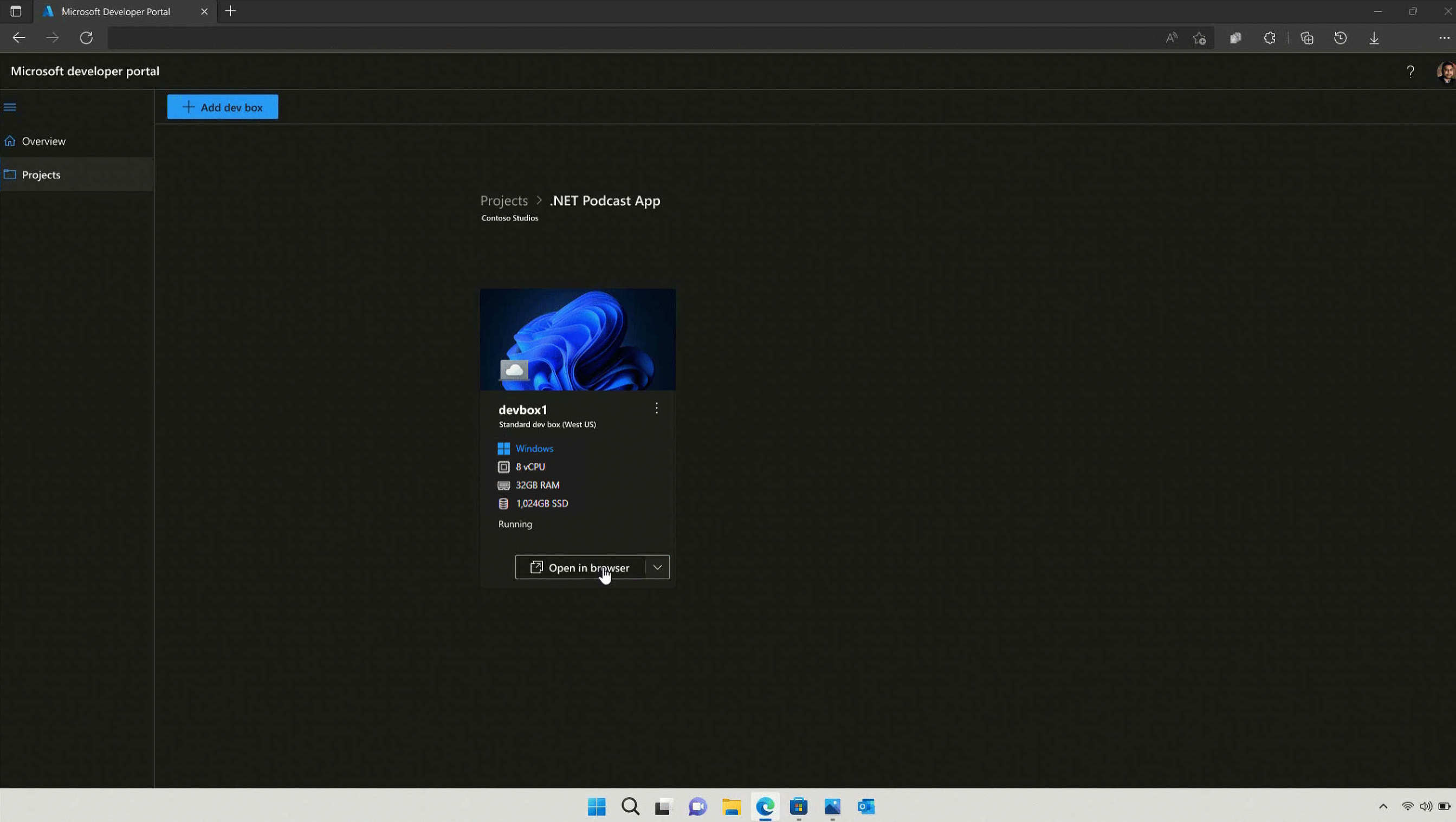The height and width of the screenshot is (822, 1456).
Task: Click the Add dev box button
Action: point(222,107)
